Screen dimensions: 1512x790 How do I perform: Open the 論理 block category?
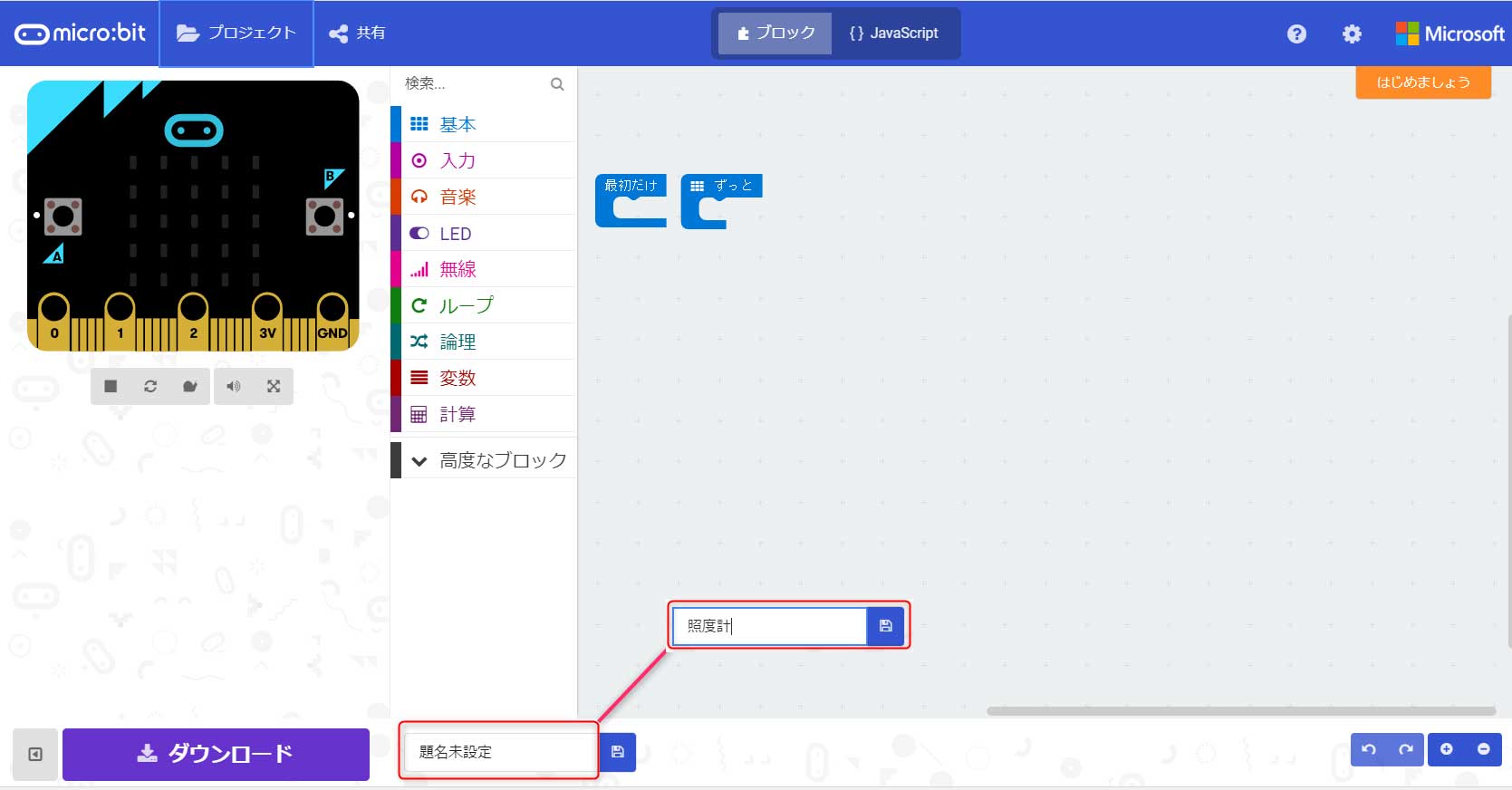pos(484,342)
